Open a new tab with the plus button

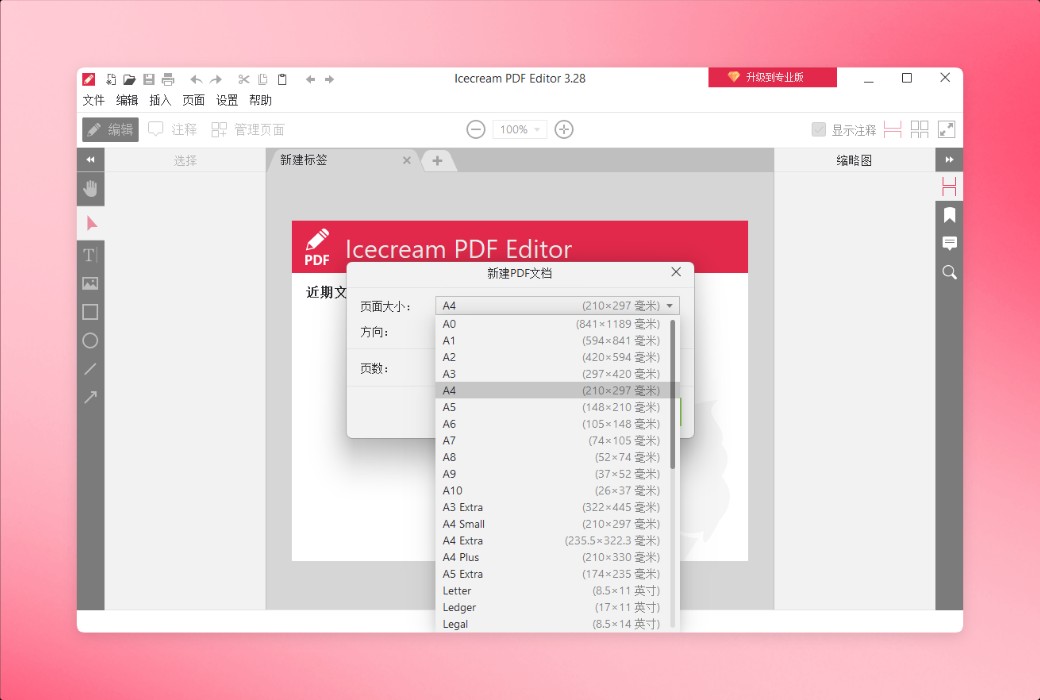439,160
